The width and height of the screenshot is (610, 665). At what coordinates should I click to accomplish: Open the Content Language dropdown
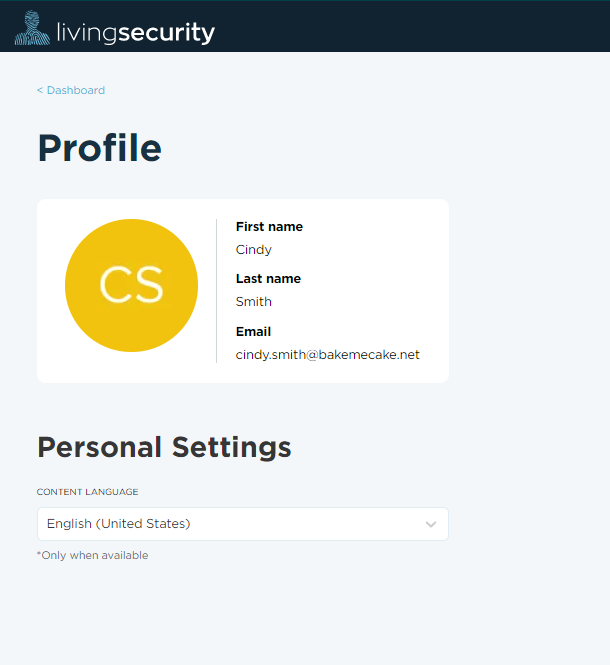(243, 524)
